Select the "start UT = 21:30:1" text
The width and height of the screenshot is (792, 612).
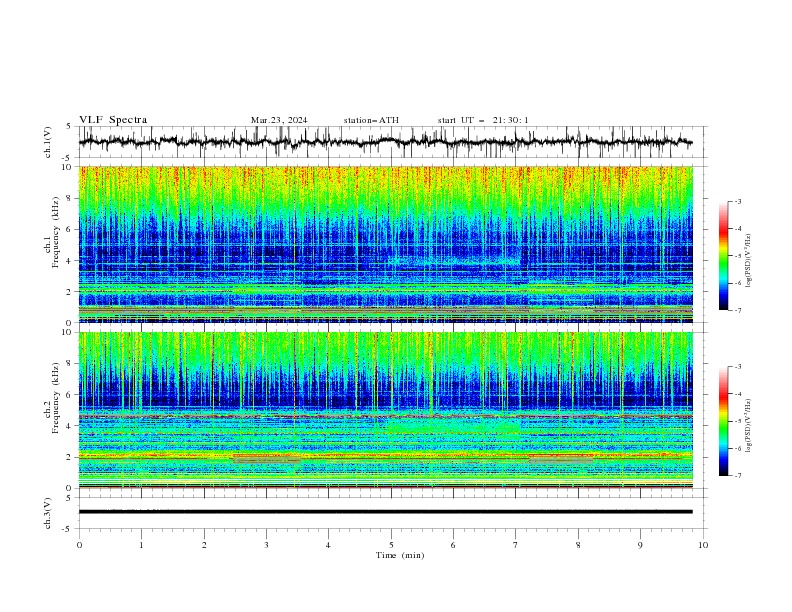pos(483,120)
